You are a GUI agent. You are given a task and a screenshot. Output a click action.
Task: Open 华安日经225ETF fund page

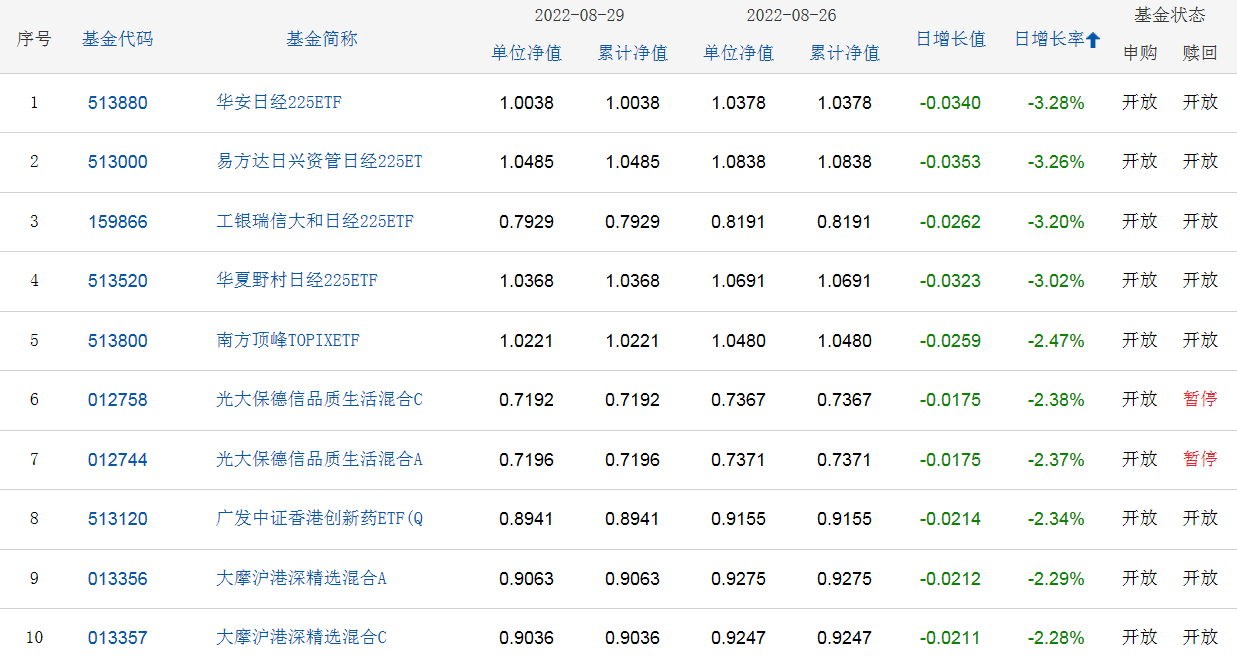pyautogui.click(x=279, y=102)
